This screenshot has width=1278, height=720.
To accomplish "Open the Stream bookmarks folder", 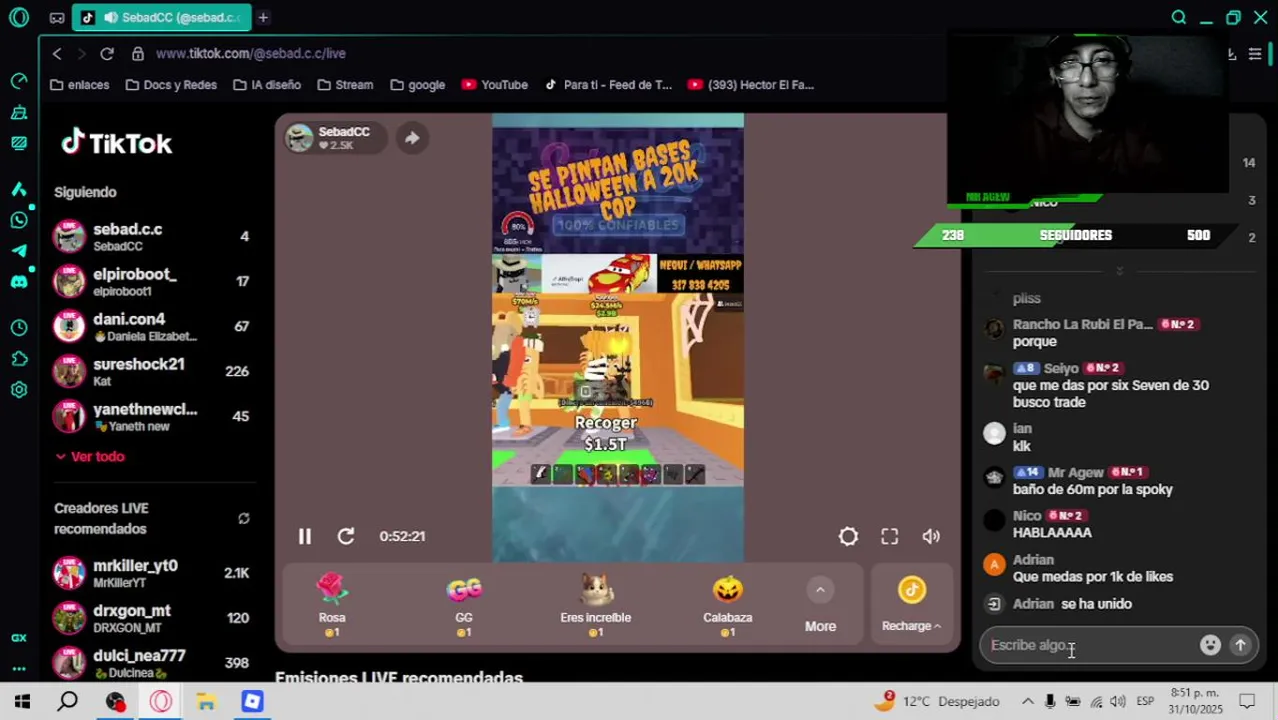I will 345,85.
